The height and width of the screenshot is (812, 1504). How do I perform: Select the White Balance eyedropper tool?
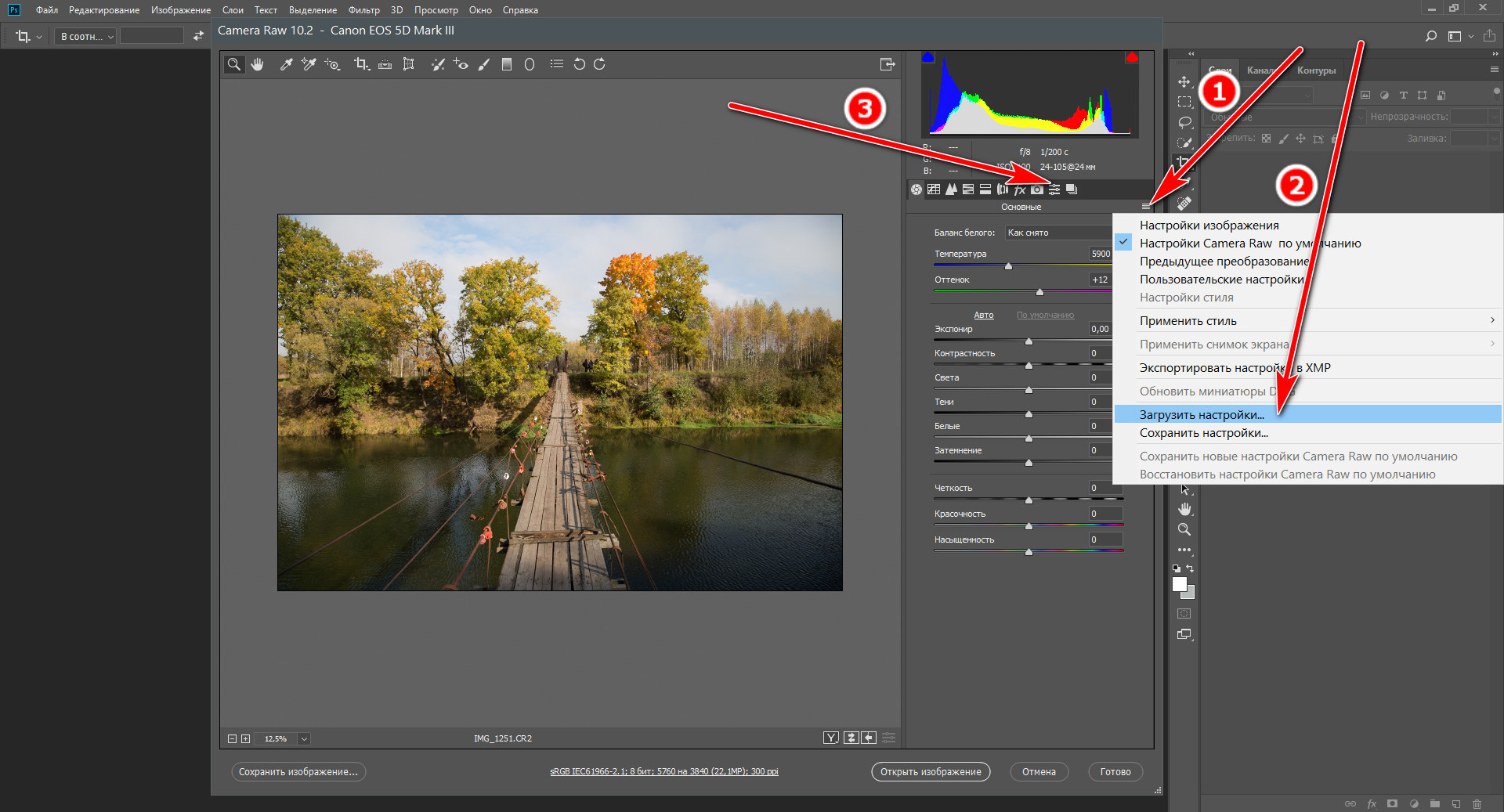click(286, 64)
